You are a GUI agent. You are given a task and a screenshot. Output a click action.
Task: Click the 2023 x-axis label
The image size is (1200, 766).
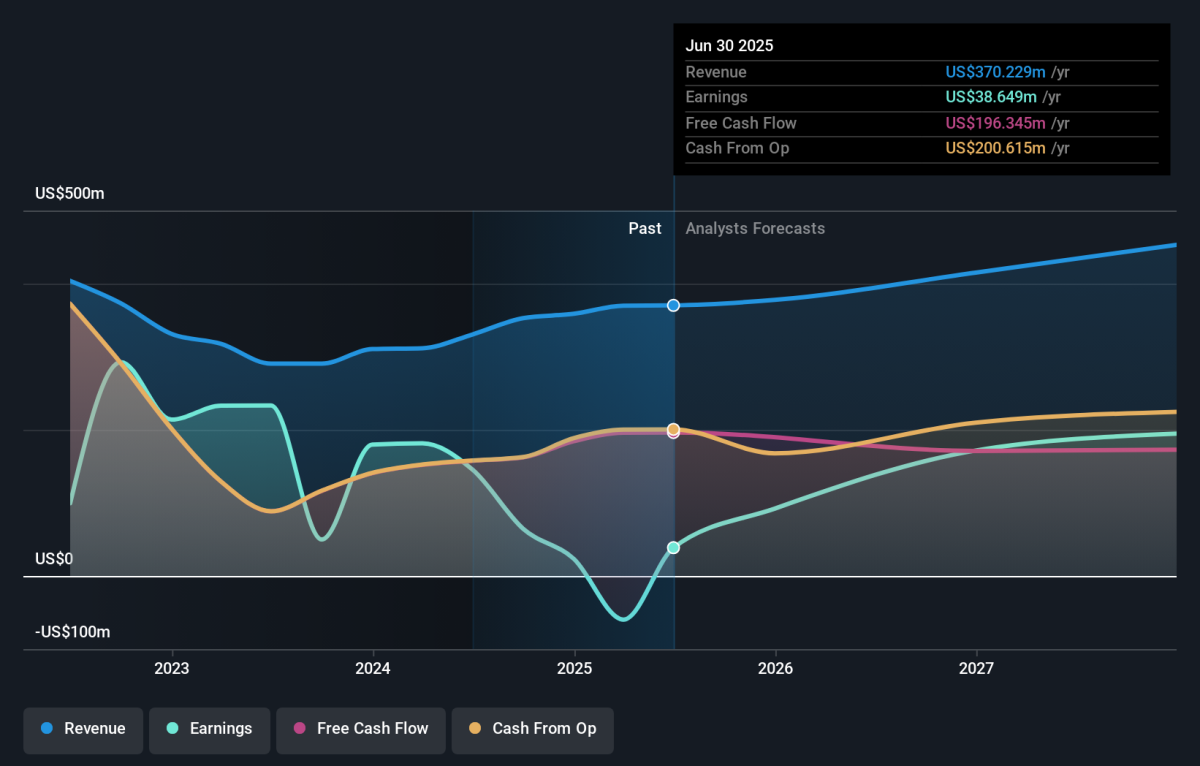172,668
